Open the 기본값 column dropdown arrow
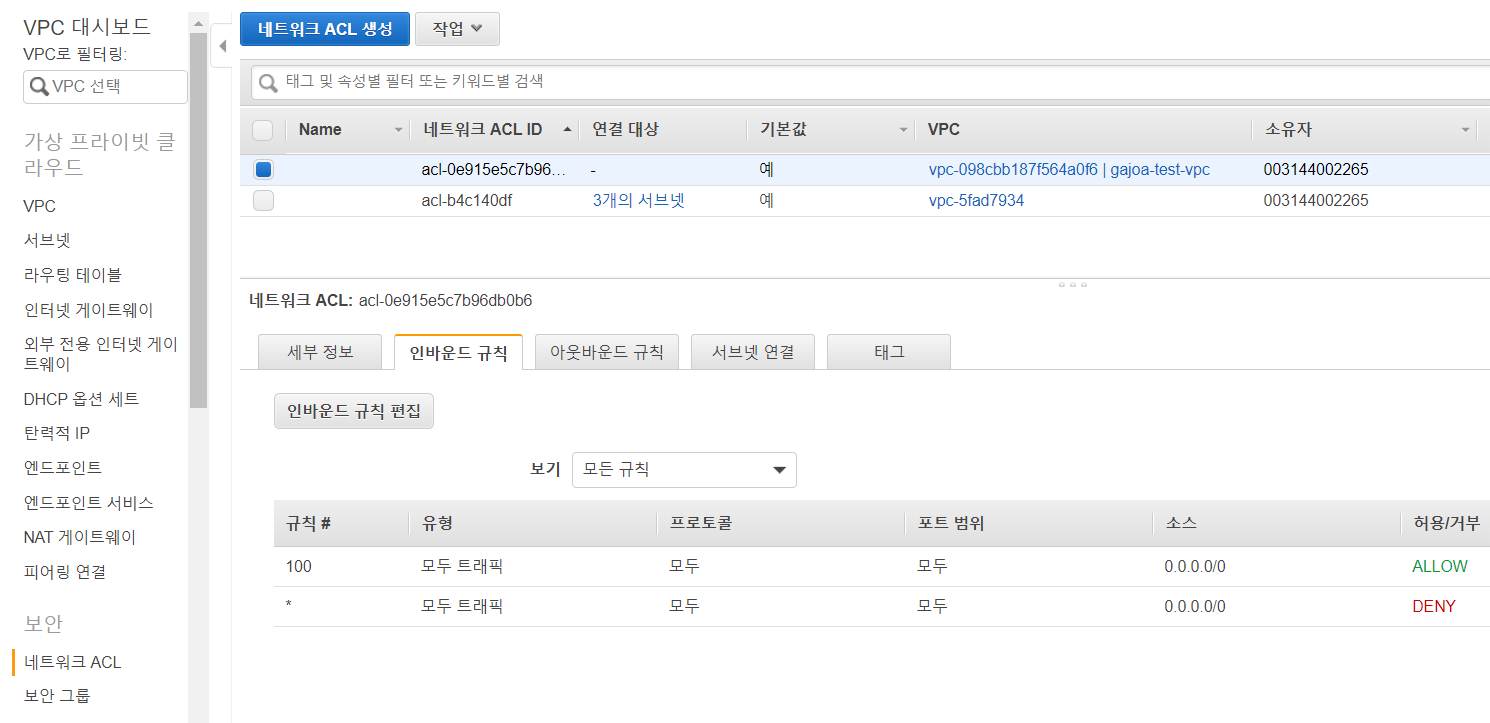Image resolution: width=1490 pixels, height=723 pixels. 903,130
